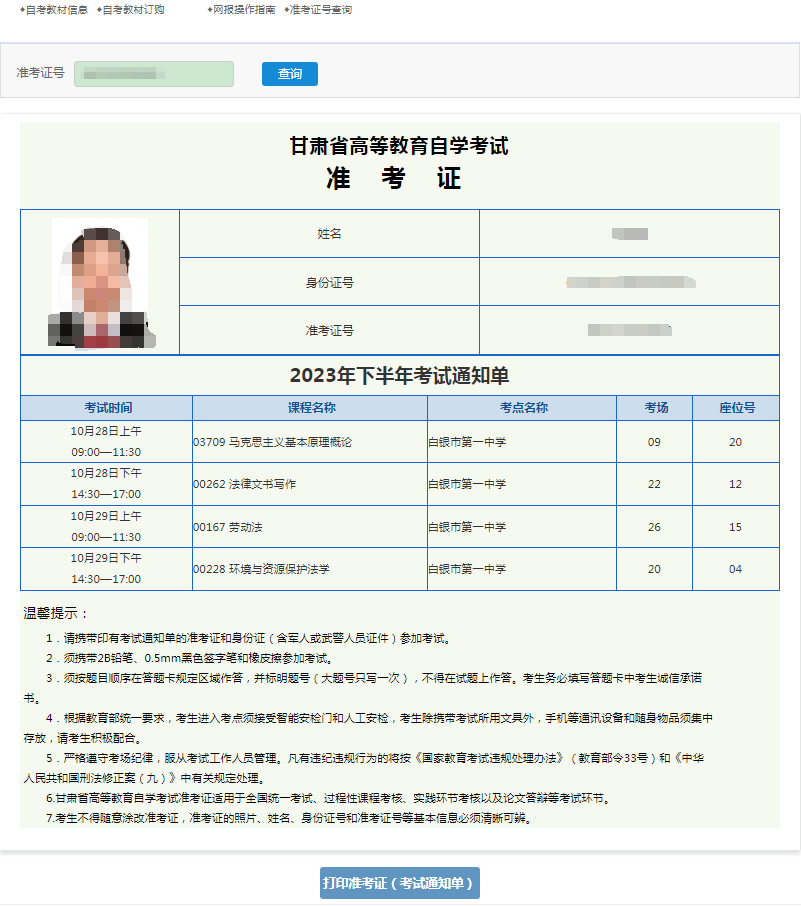Image resolution: width=801 pixels, height=906 pixels.
Task: Click the blurred 身份证号 value cell
Action: point(629,282)
